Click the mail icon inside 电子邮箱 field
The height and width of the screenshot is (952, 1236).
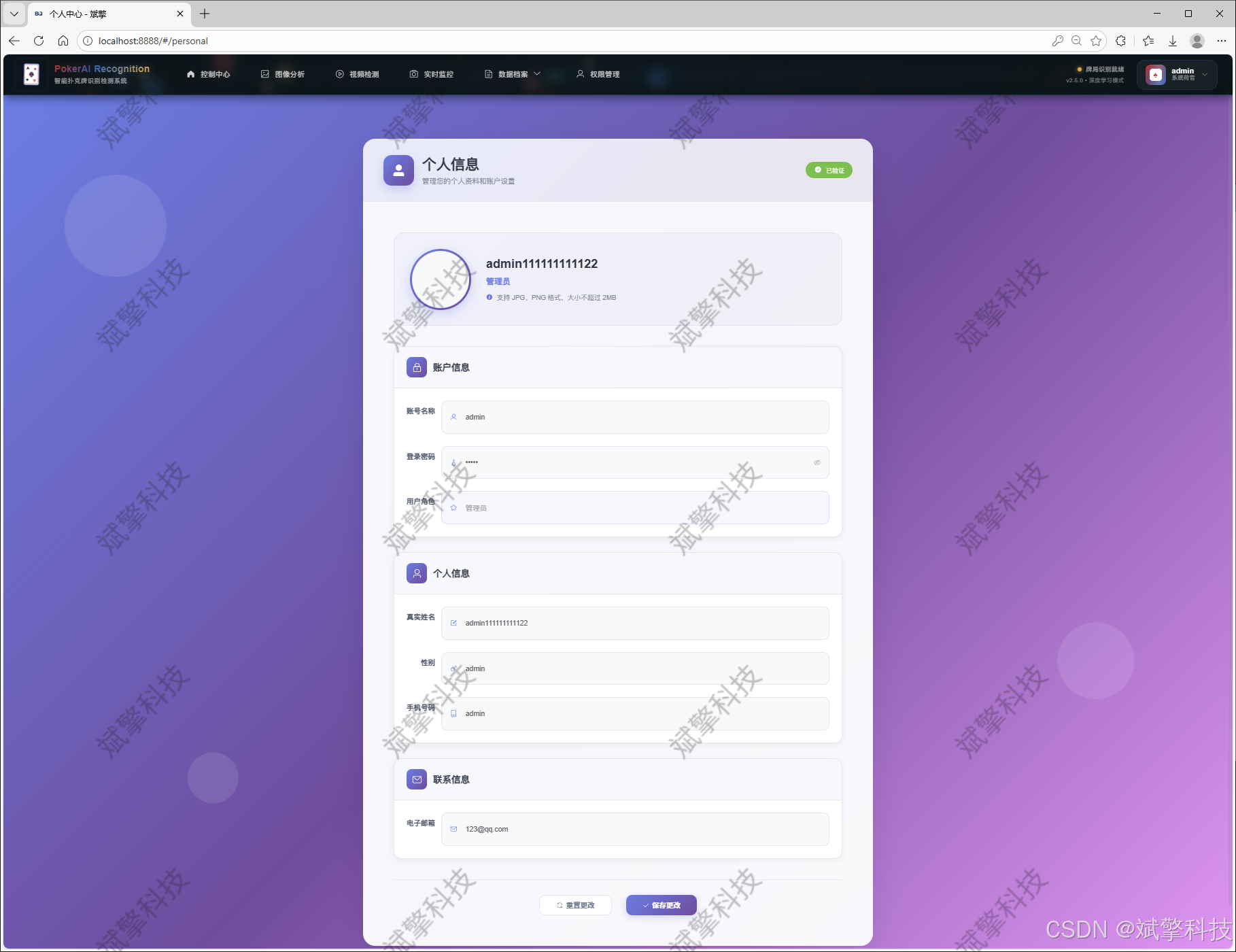point(453,829)
